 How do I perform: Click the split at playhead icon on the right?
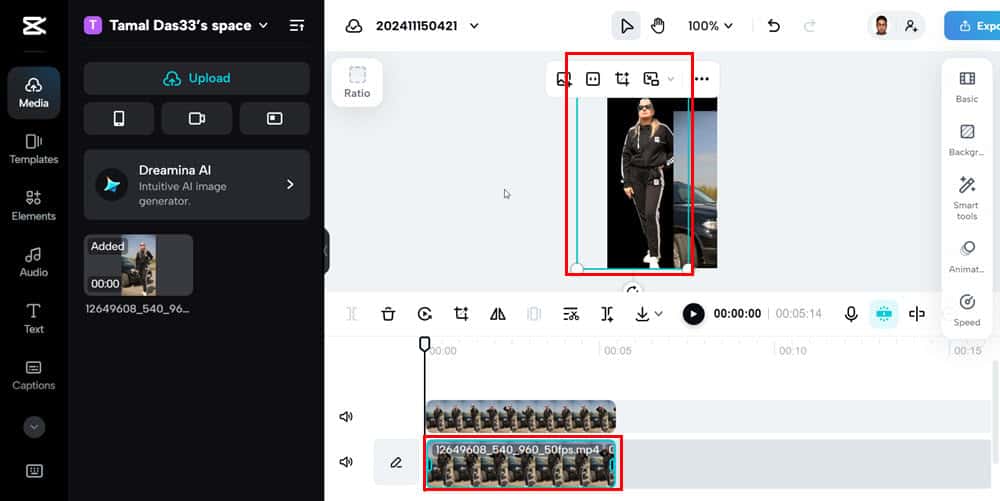coord(916,314)
